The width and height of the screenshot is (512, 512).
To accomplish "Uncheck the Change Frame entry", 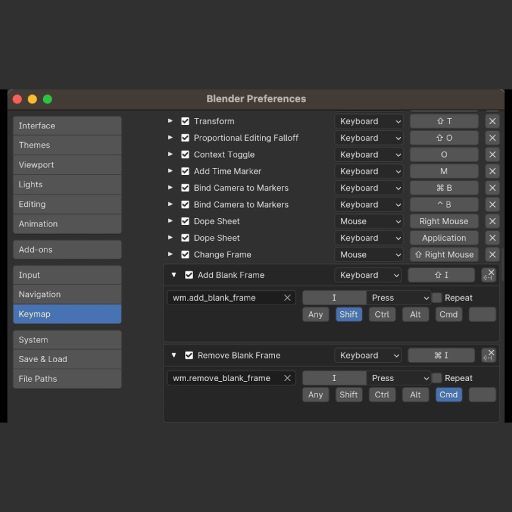I will click(x=185, y=255).
